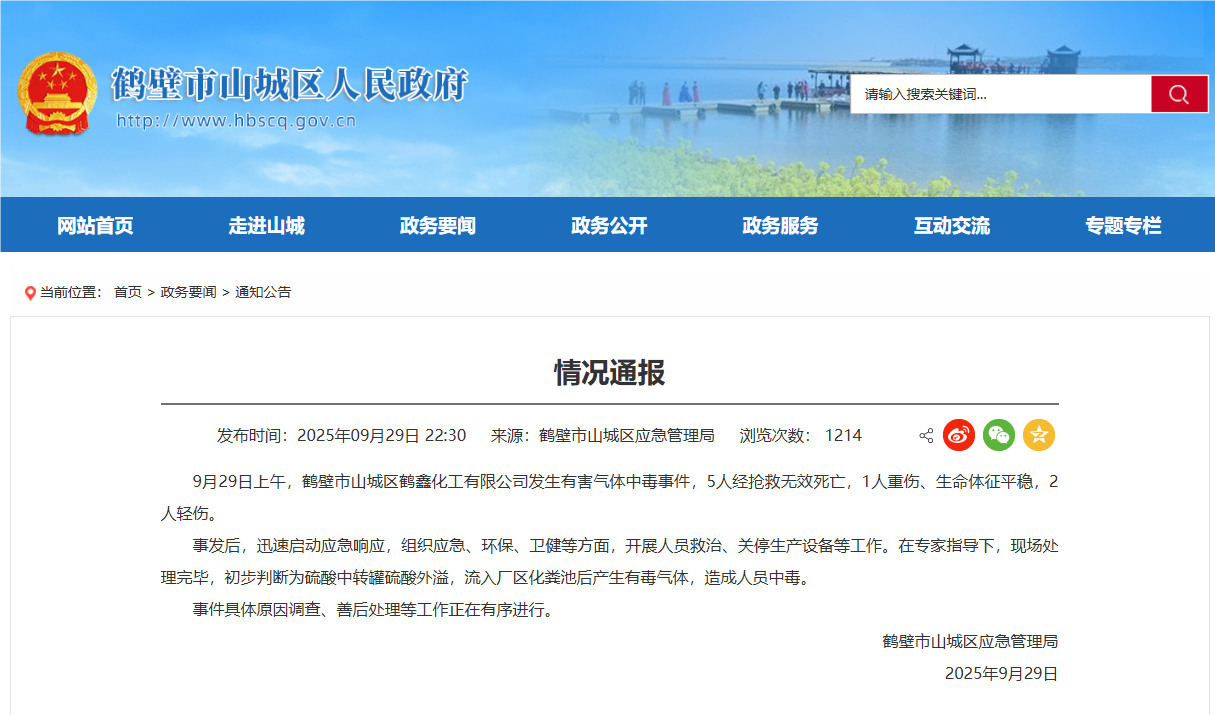Image resolution: width=1215 pixels, height=715 pixels.
Task: Type in the search keyword input box
Action: click(1000, 94)
